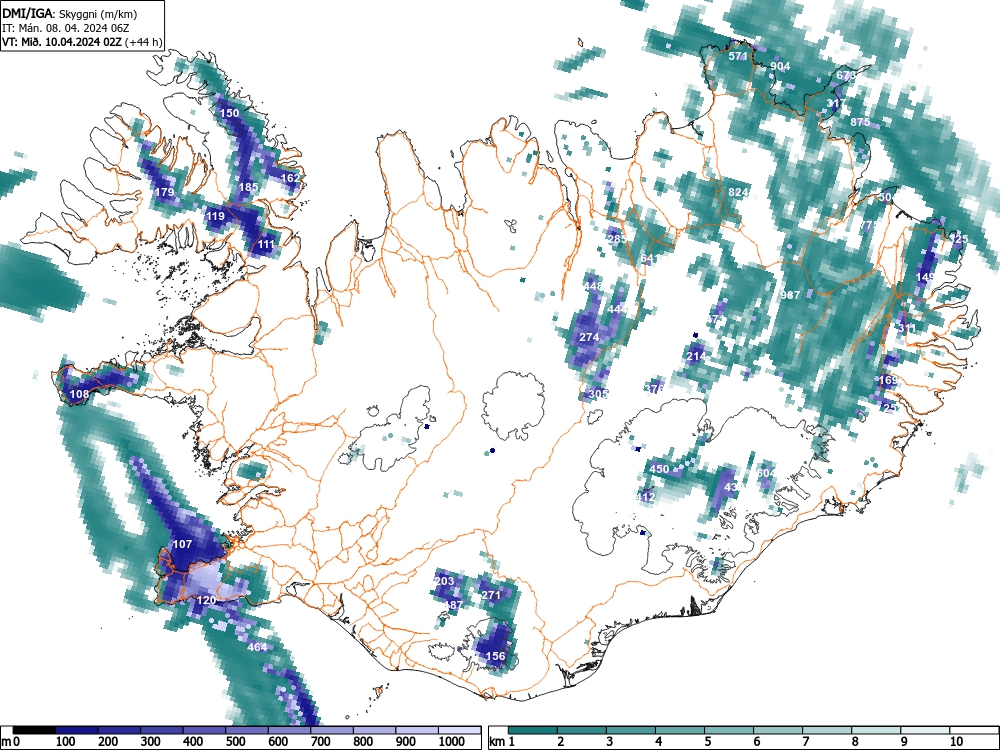Click the visibility value 305
The width and height of the screenshot is (1000, 750).
tap(598, 394)
